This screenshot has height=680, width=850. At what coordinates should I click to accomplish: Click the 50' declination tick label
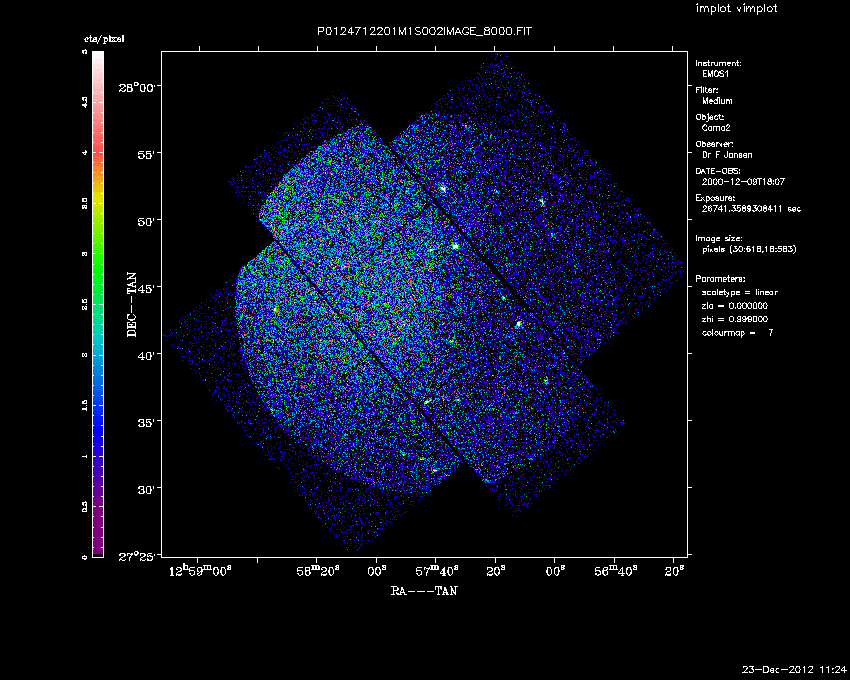click(148, 221)
